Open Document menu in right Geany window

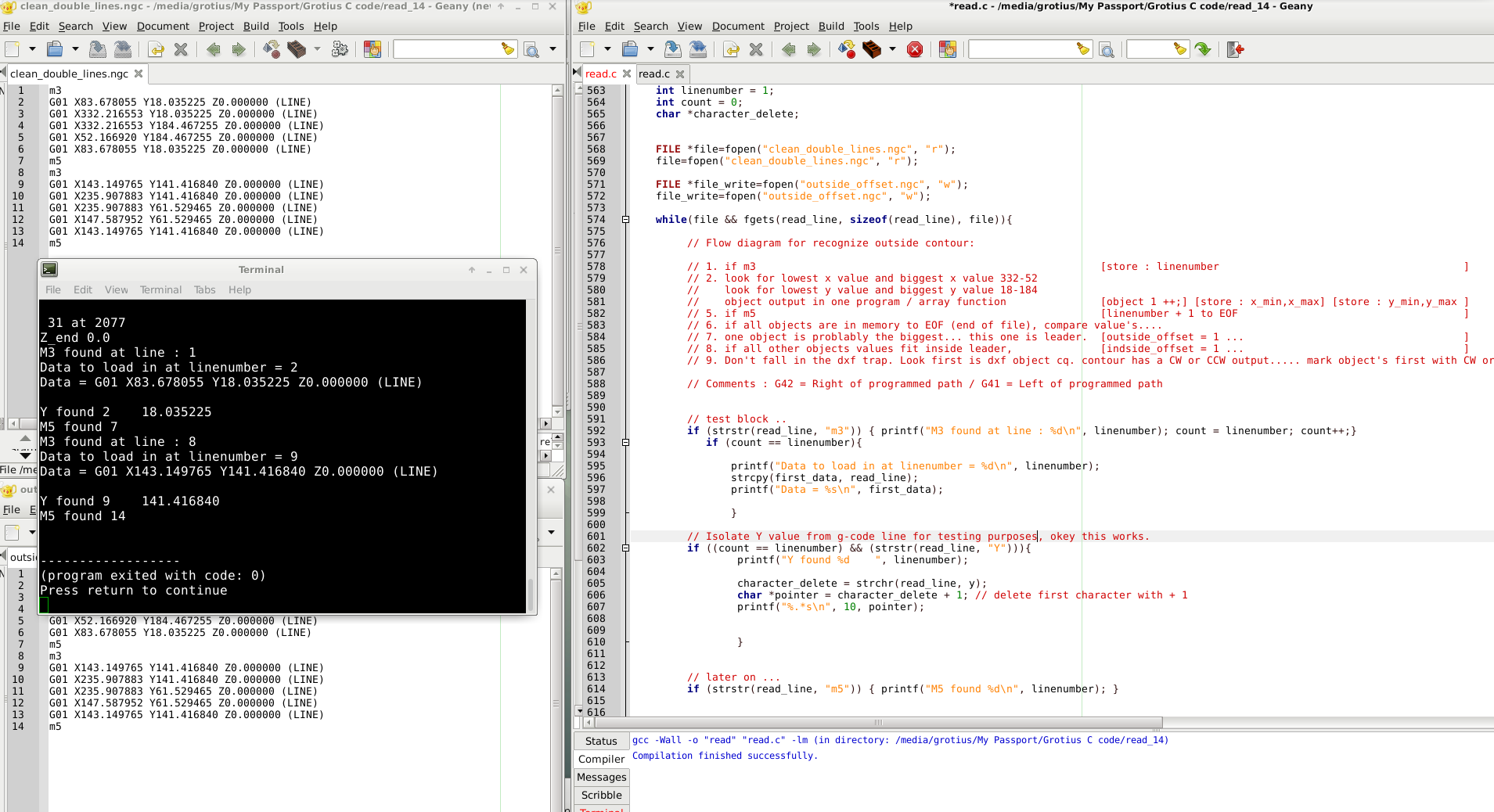pyautogui.click(x=738, y=26)
